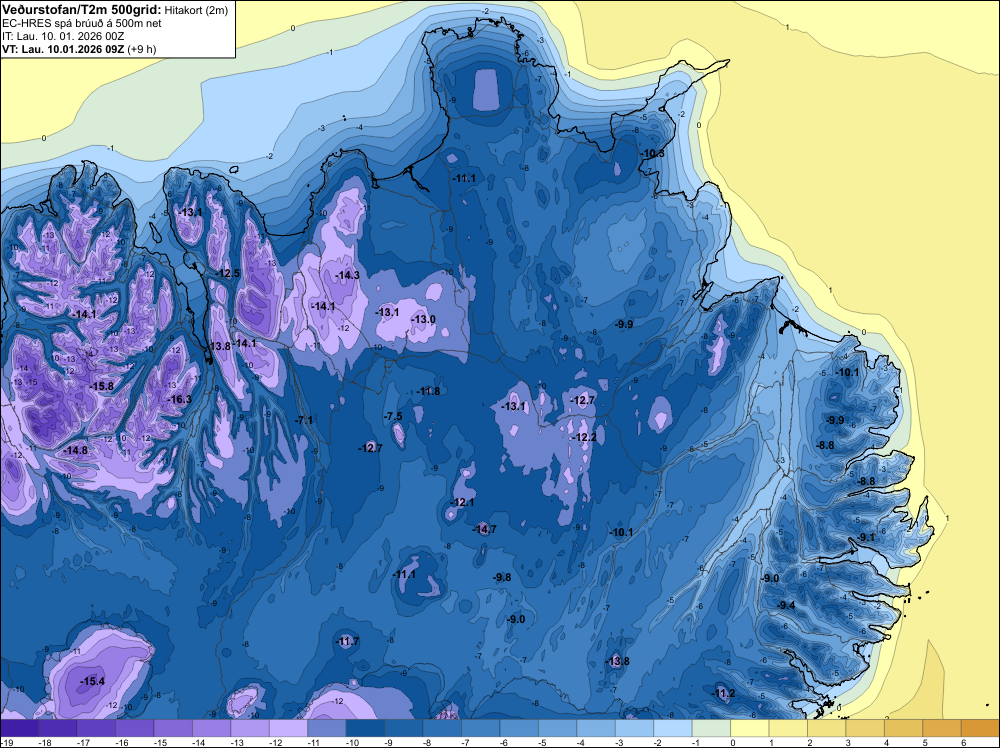Click the -15.4 temperature label
The height and width of the screenshot is (748, 1000).
(x=92, y=682)
